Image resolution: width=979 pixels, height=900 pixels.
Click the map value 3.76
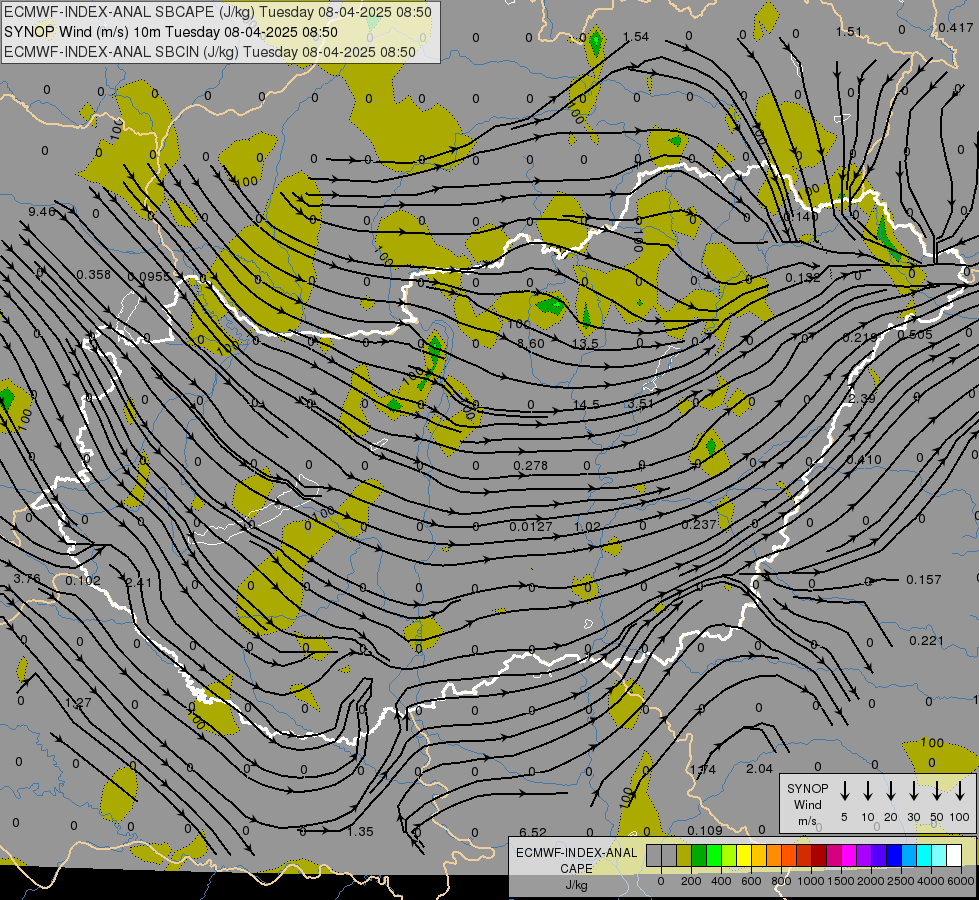[27, 579]
